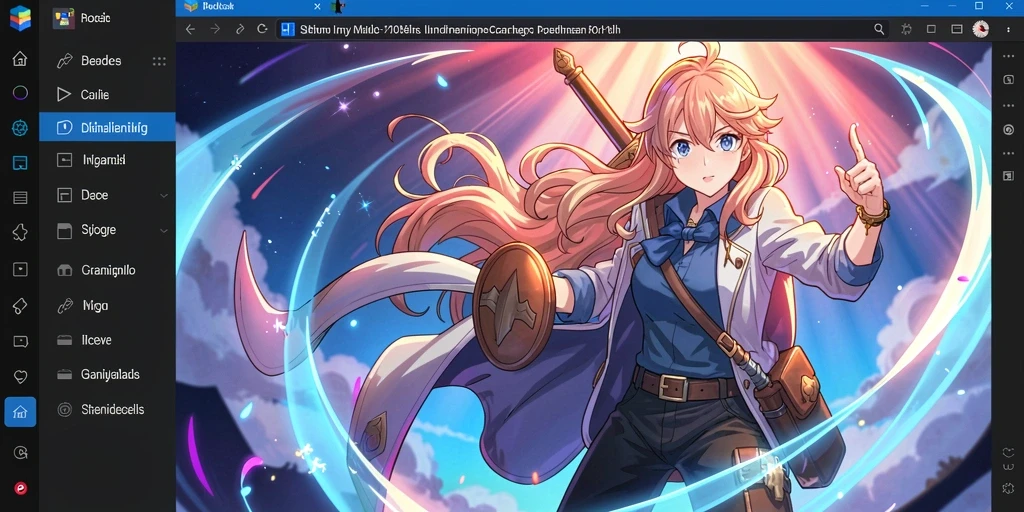Select the puzzle piece extensions icon

[x=20, y=232]
